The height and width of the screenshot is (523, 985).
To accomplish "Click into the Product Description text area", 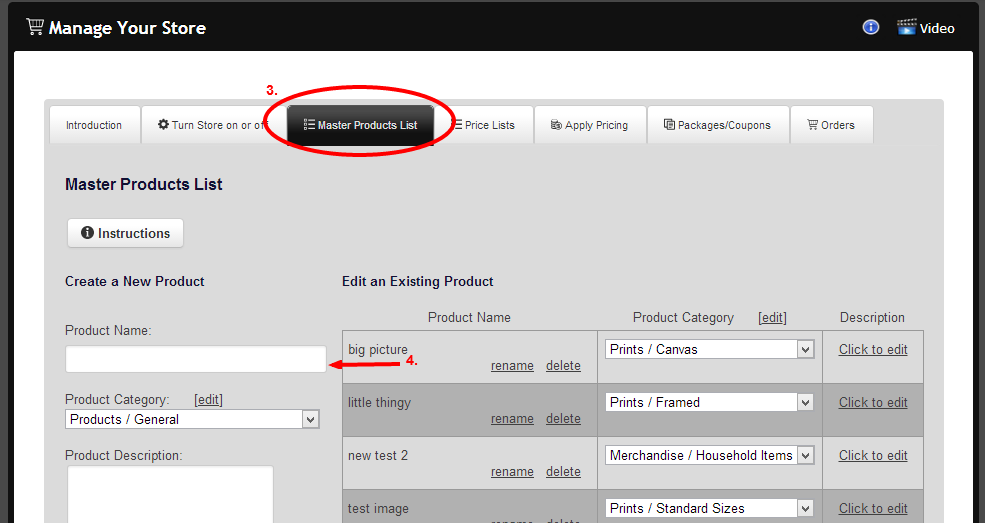I will click(169, 495).
